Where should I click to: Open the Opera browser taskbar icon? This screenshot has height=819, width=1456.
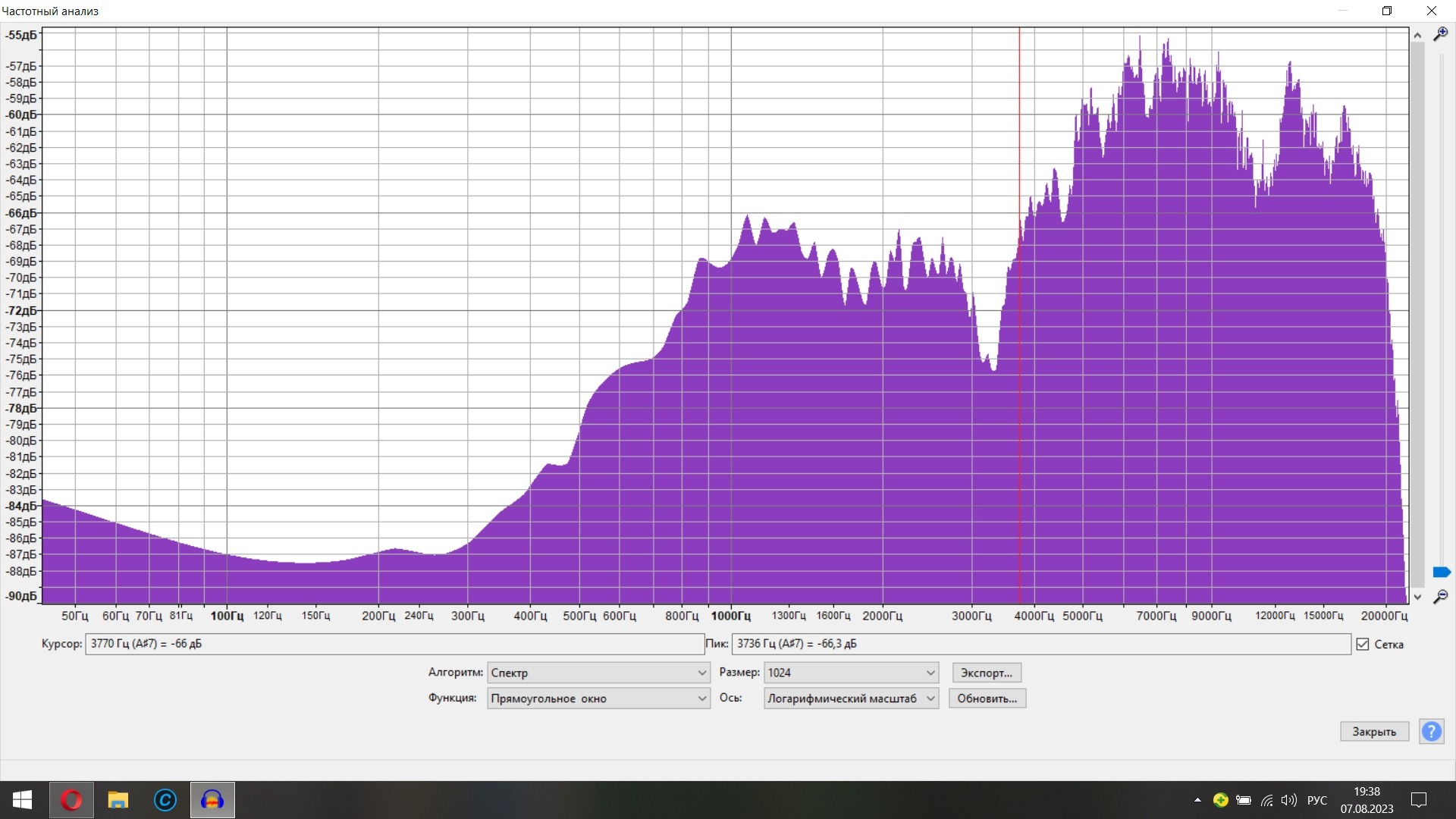point(71,800)
